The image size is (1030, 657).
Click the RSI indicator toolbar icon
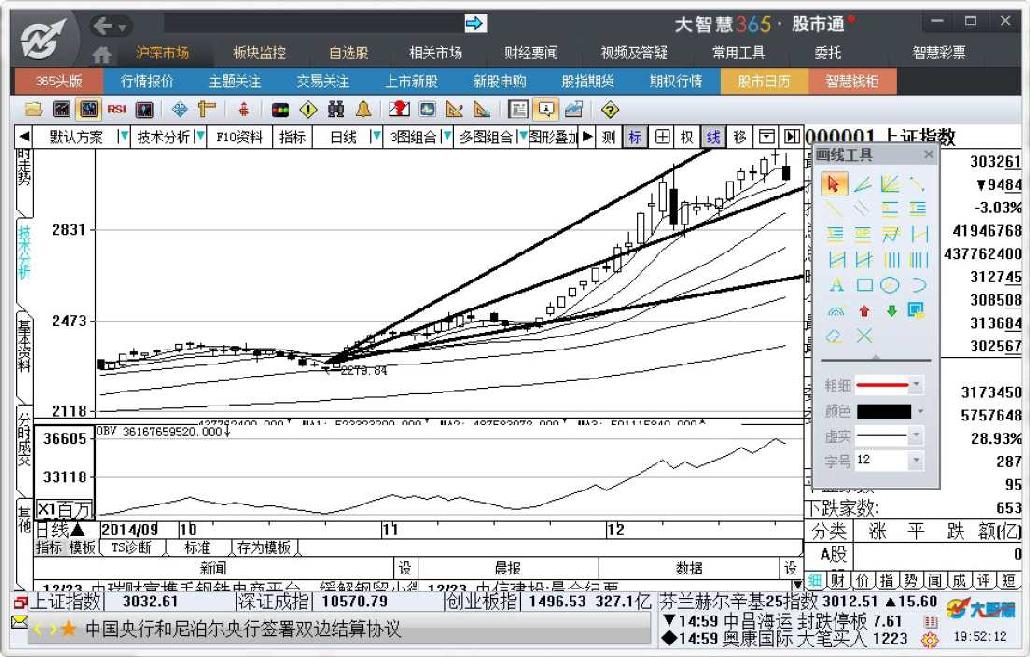coord(117,109)
